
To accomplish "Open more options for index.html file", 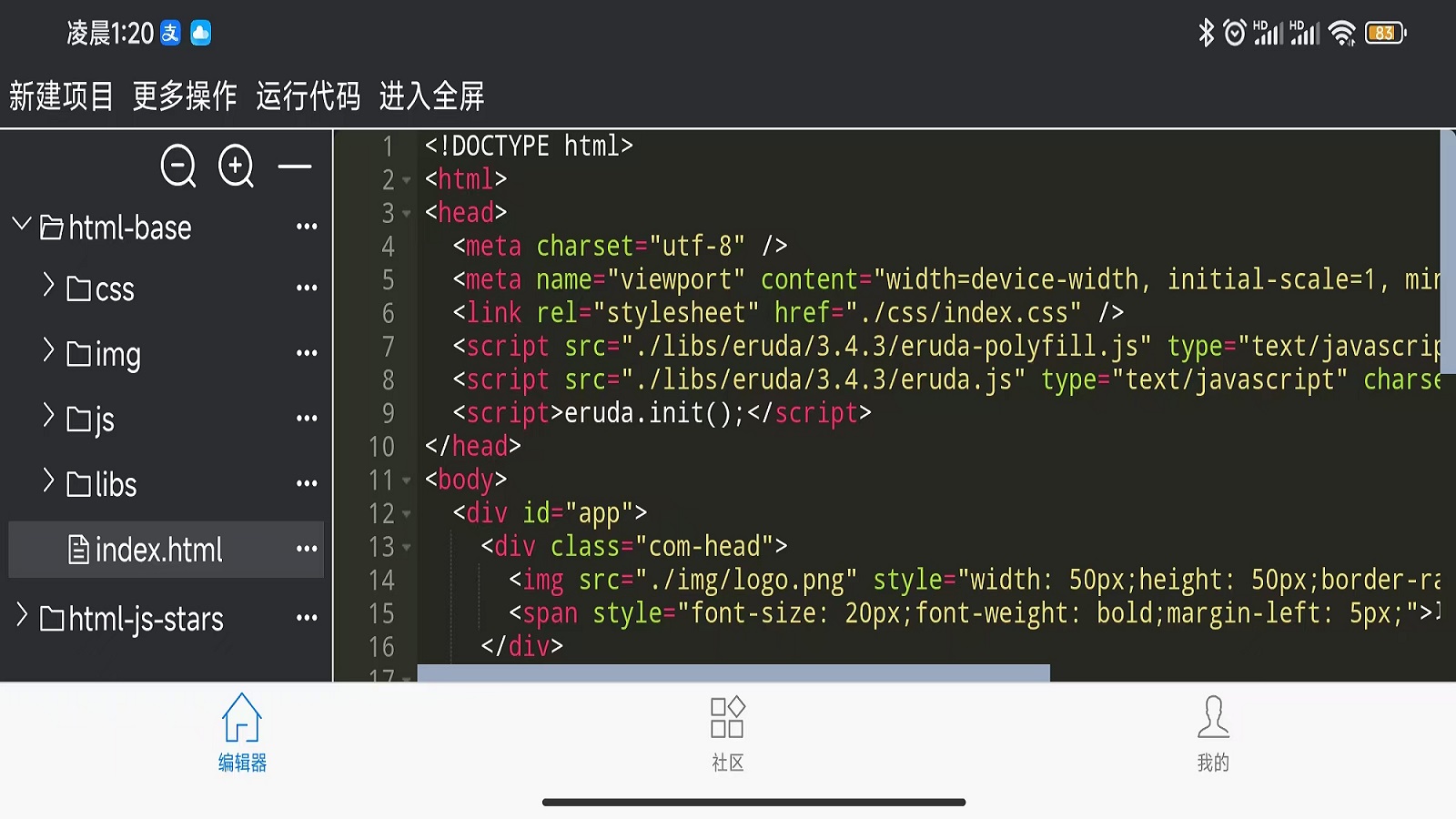I will [307, 549].
